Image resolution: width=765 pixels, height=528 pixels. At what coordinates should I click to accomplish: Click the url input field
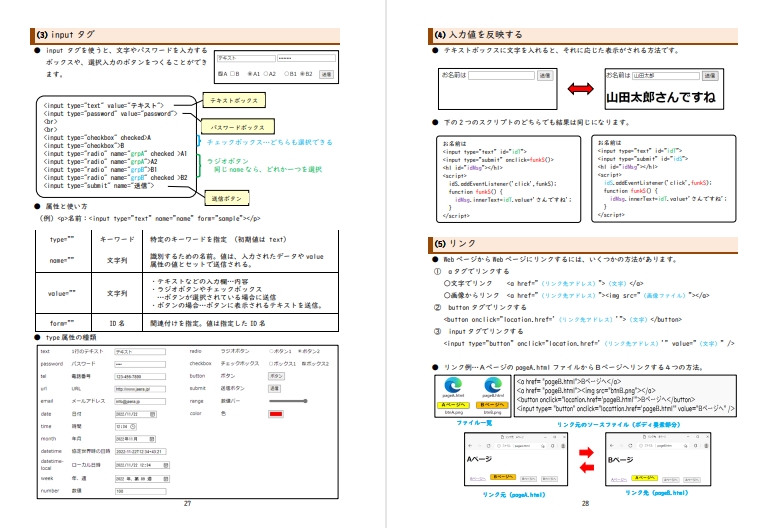tap(141, 389)
